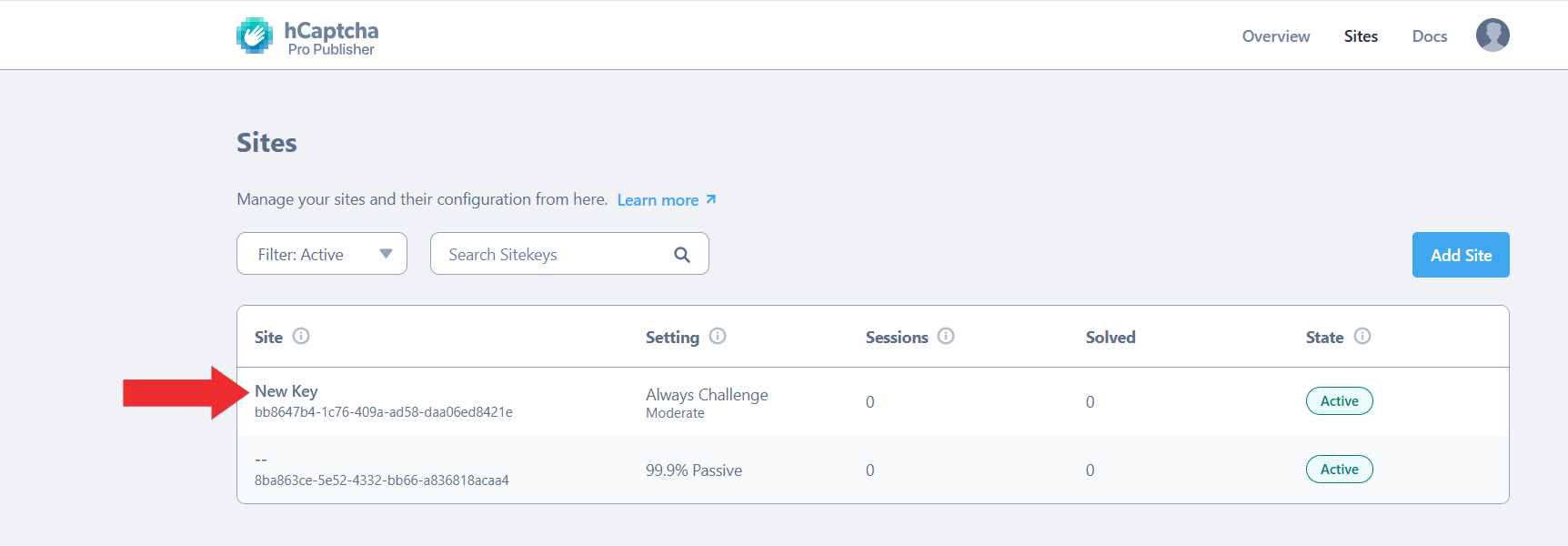The image size is (1568, 546).
Task: Click the info icon beside Site header
Action: point(301,336)
